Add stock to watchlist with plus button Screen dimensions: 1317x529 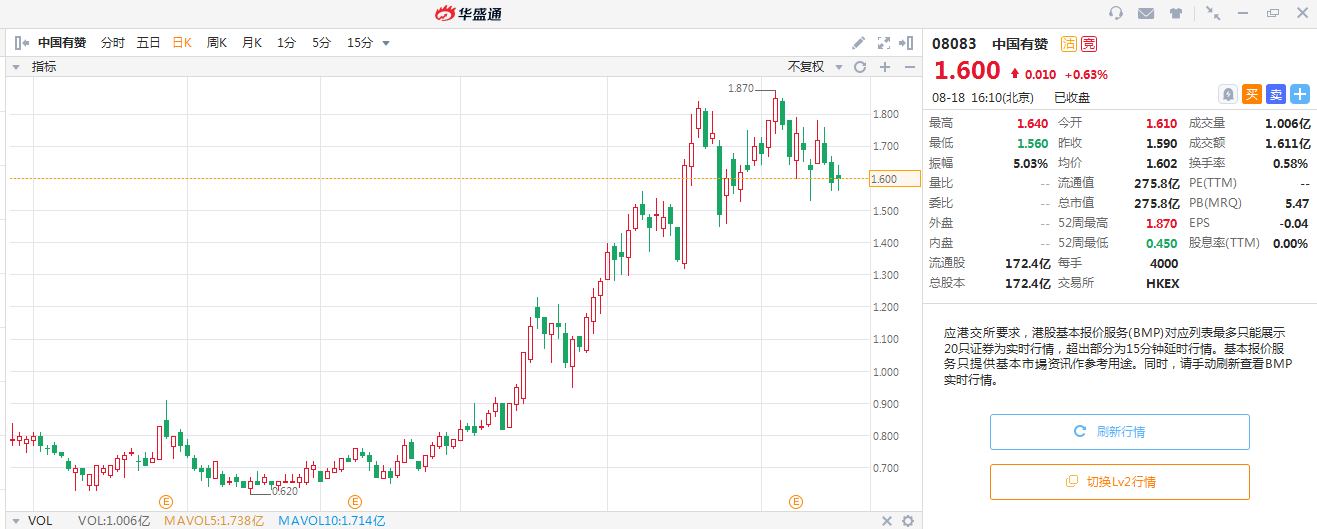(1299, 94)
